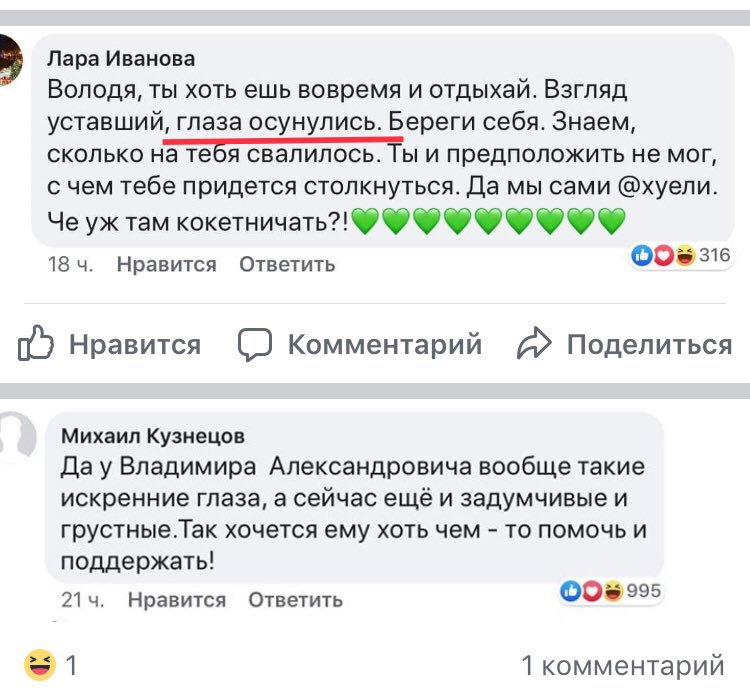The height and width of the screenshot is (697, 750).
Task: Click the 21 ч. timestamp
Action: [82, 600]
